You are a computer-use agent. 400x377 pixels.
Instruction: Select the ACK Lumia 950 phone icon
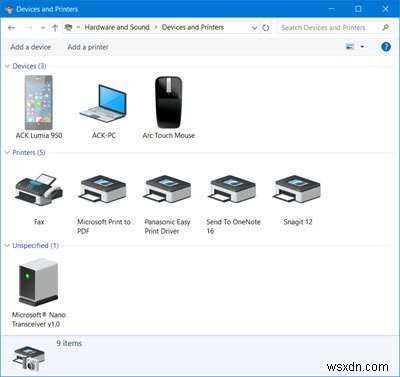coord(39,102)
